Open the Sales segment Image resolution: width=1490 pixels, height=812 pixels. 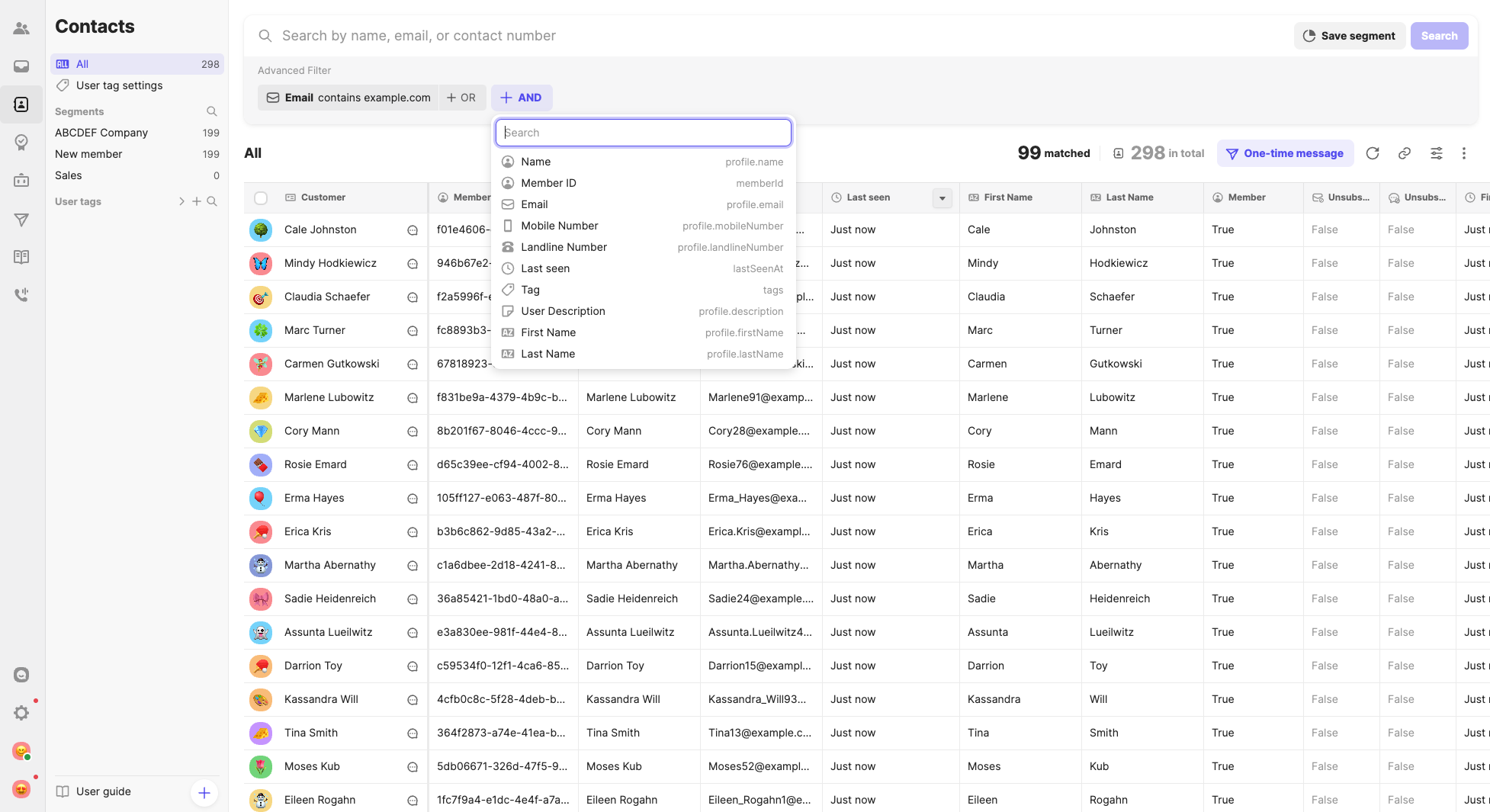[x=137, y=175]
